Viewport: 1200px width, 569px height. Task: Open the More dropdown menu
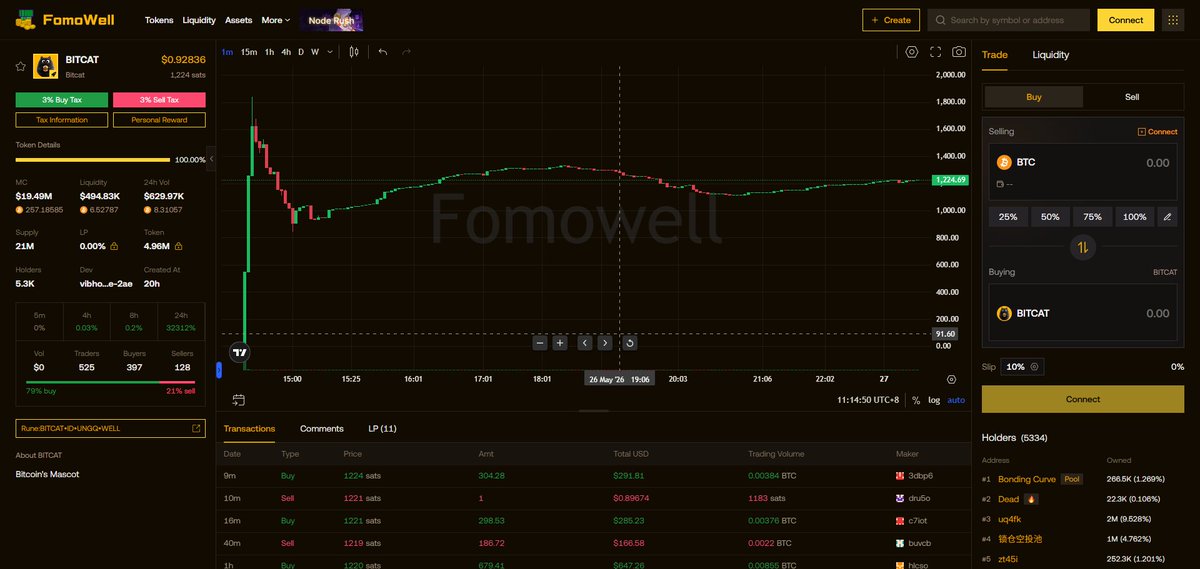click(x=275, y=20)
